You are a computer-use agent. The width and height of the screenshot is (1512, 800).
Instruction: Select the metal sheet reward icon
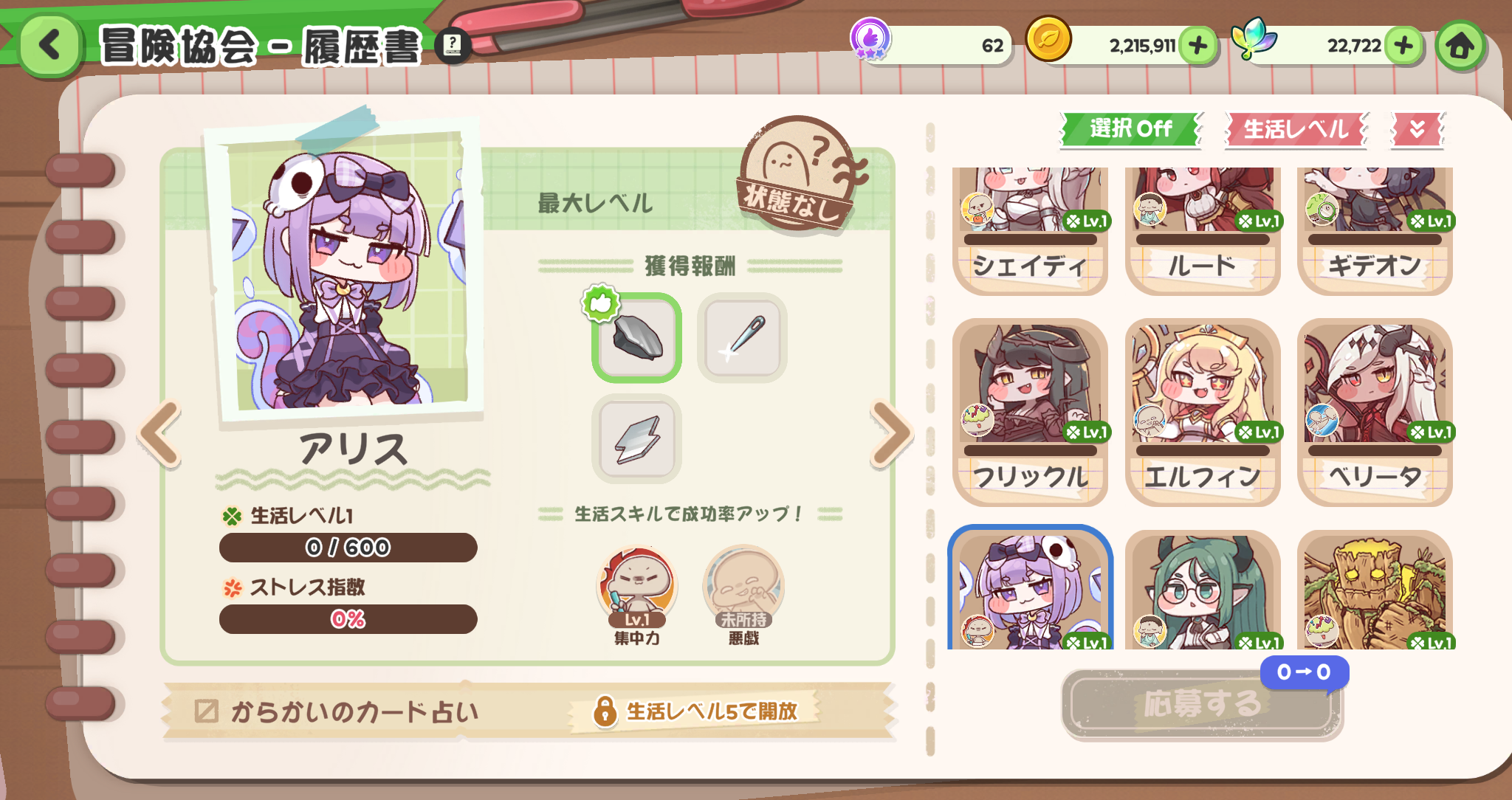(636, 438)
